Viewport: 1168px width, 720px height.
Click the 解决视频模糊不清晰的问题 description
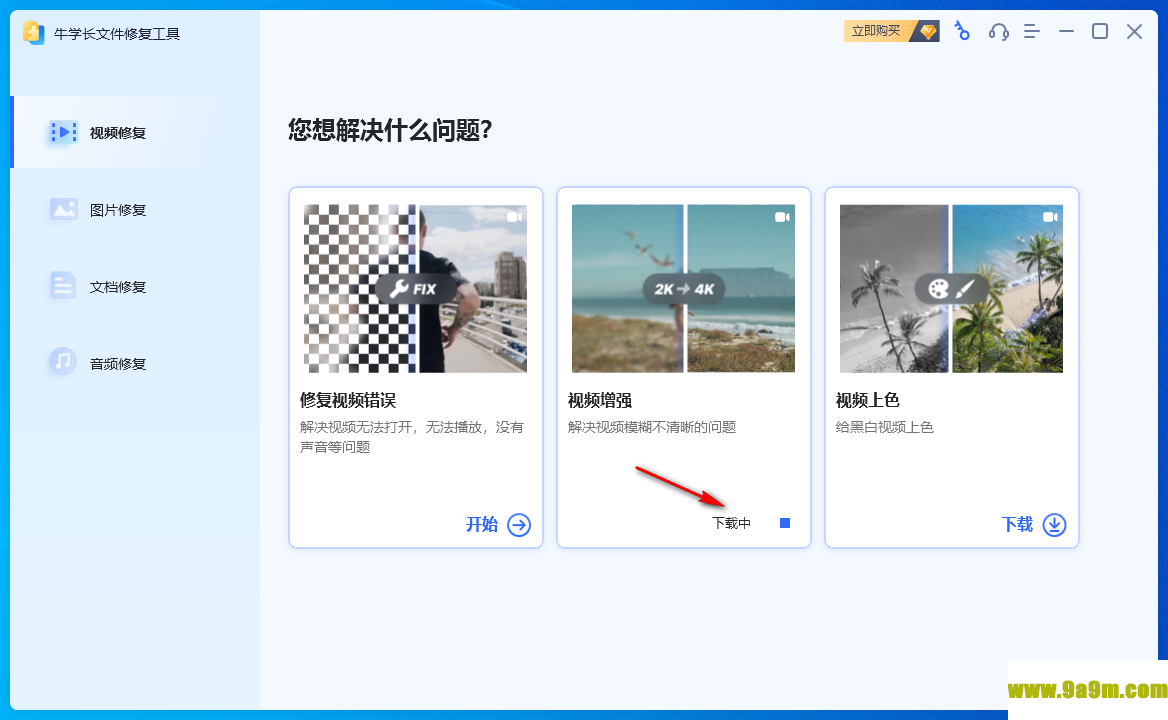coord(652,427)
